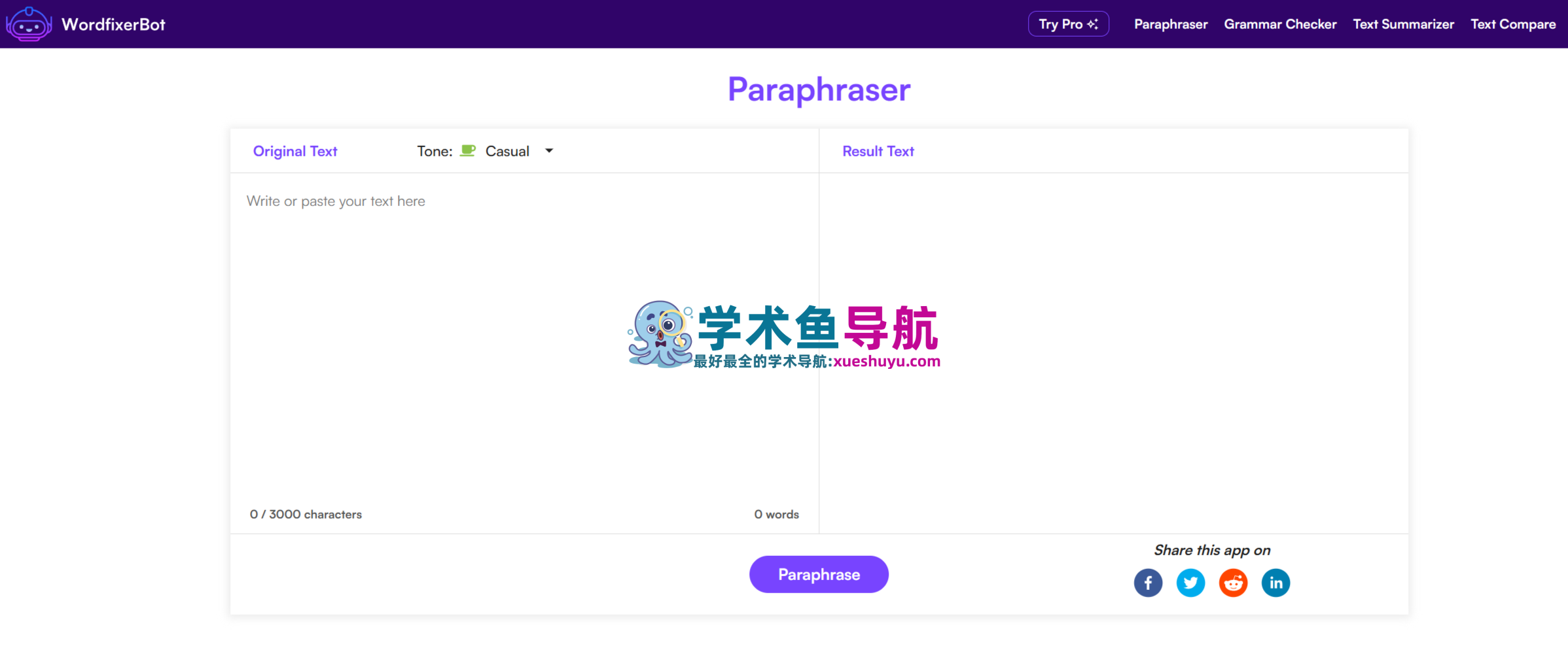The image size is (1568, 669).
Task: Click the Original Text label
Action: [295, 151]
